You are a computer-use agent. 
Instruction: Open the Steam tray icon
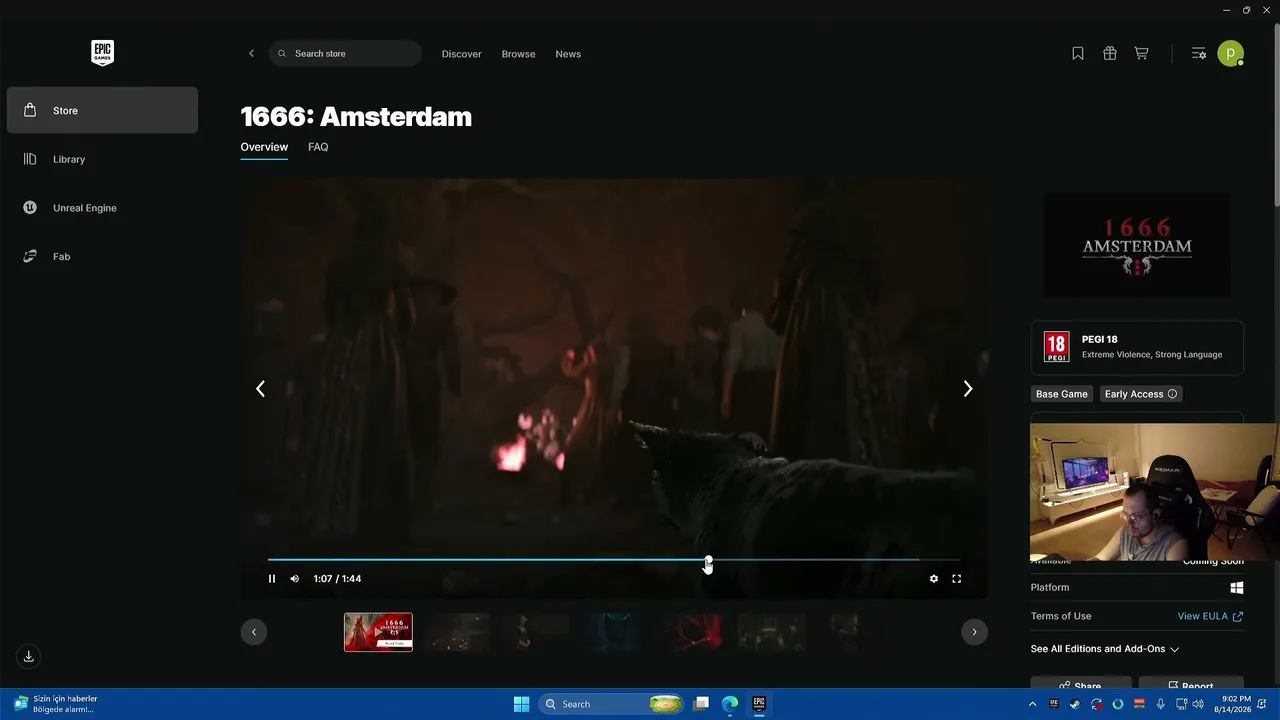click(x=1075, y=704)
